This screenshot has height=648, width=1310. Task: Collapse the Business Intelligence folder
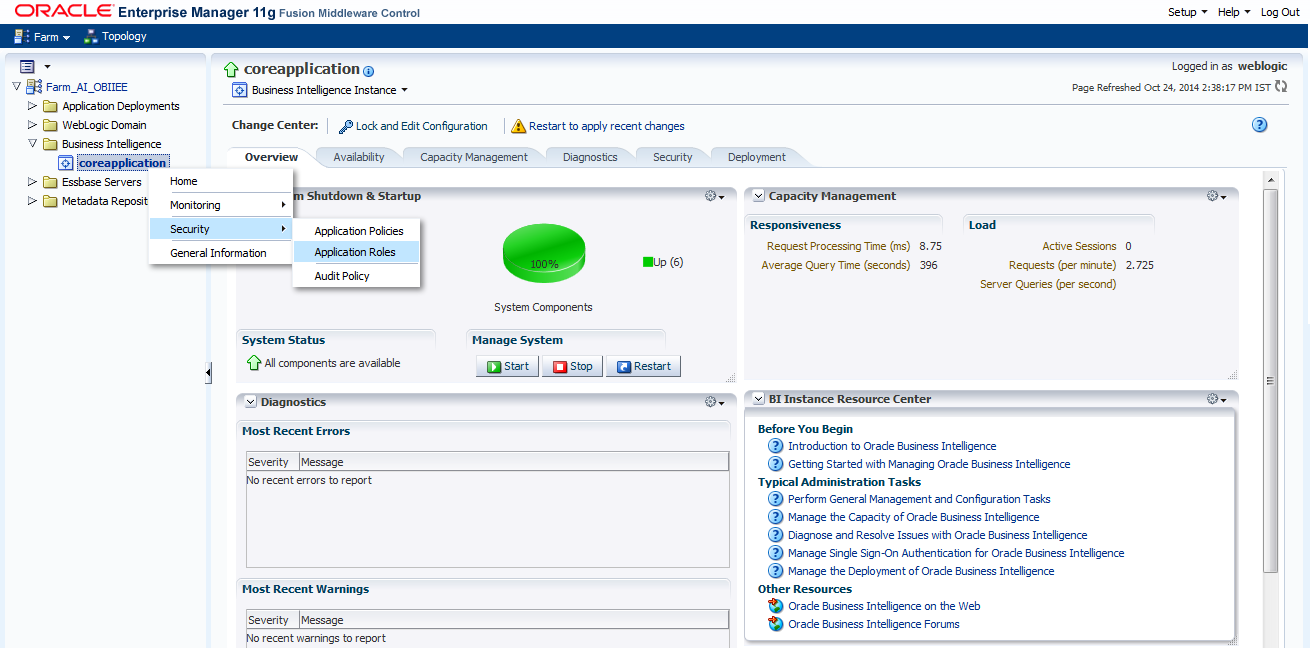point(33,144)
